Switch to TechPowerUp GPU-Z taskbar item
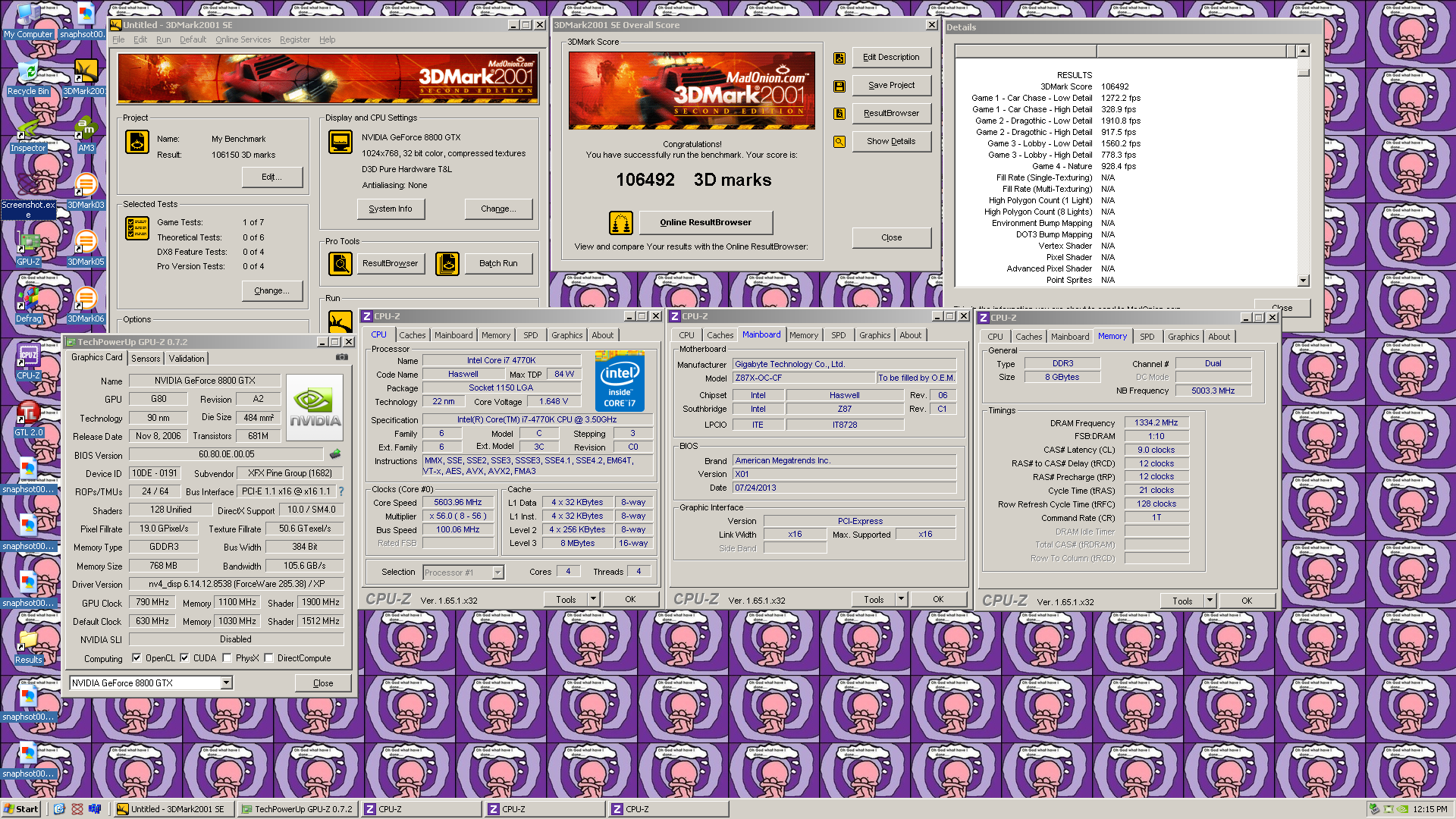This screenshot has height=819, width=1456. tap(297, 809)
